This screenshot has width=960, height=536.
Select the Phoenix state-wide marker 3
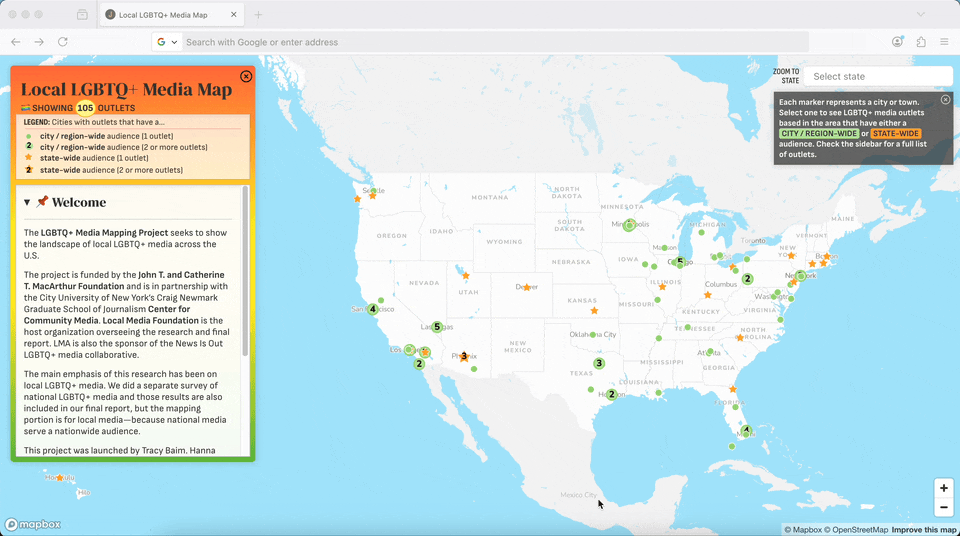pyautogui.click(x=464, y=356)
